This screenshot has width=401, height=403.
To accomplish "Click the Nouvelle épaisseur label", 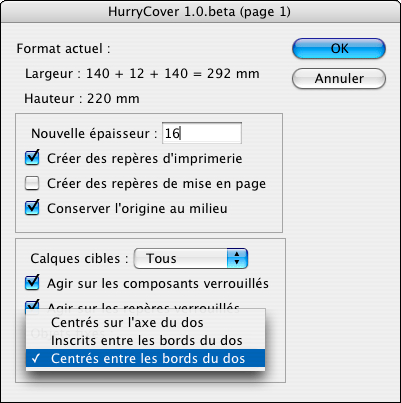I will (94, 133).
